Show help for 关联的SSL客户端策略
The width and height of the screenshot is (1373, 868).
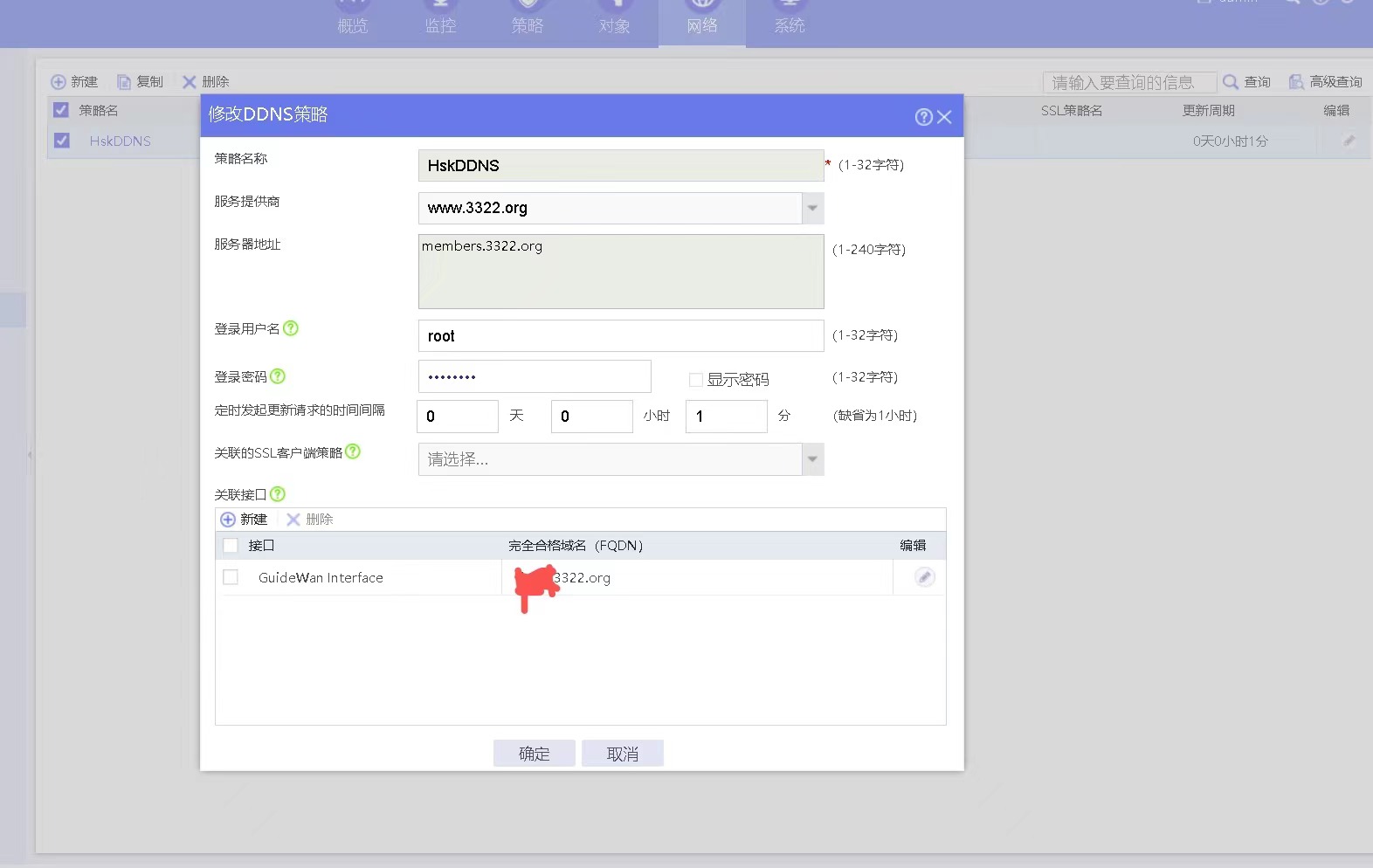point(353,451)
